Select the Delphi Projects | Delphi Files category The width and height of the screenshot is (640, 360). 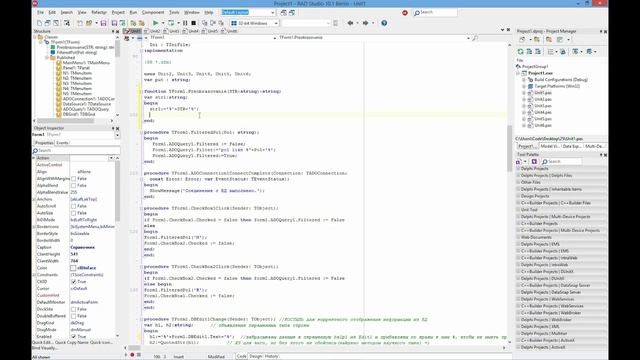(x=562, y=176)
